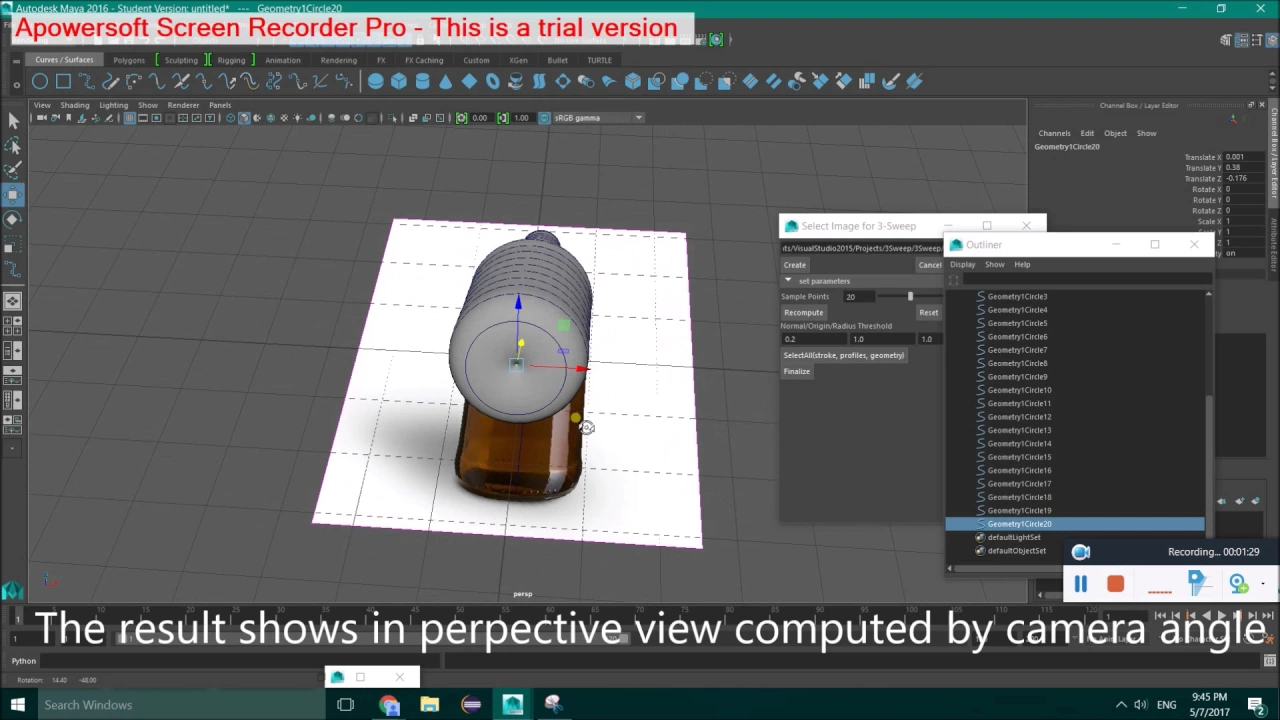
Task: Toggle the viewport view transform icon
Action: tap(544, 118)
